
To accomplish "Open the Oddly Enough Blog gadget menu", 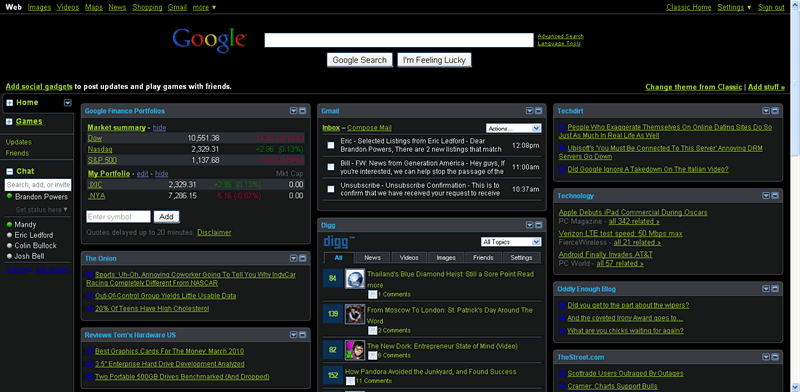I will tap(766, 289).
